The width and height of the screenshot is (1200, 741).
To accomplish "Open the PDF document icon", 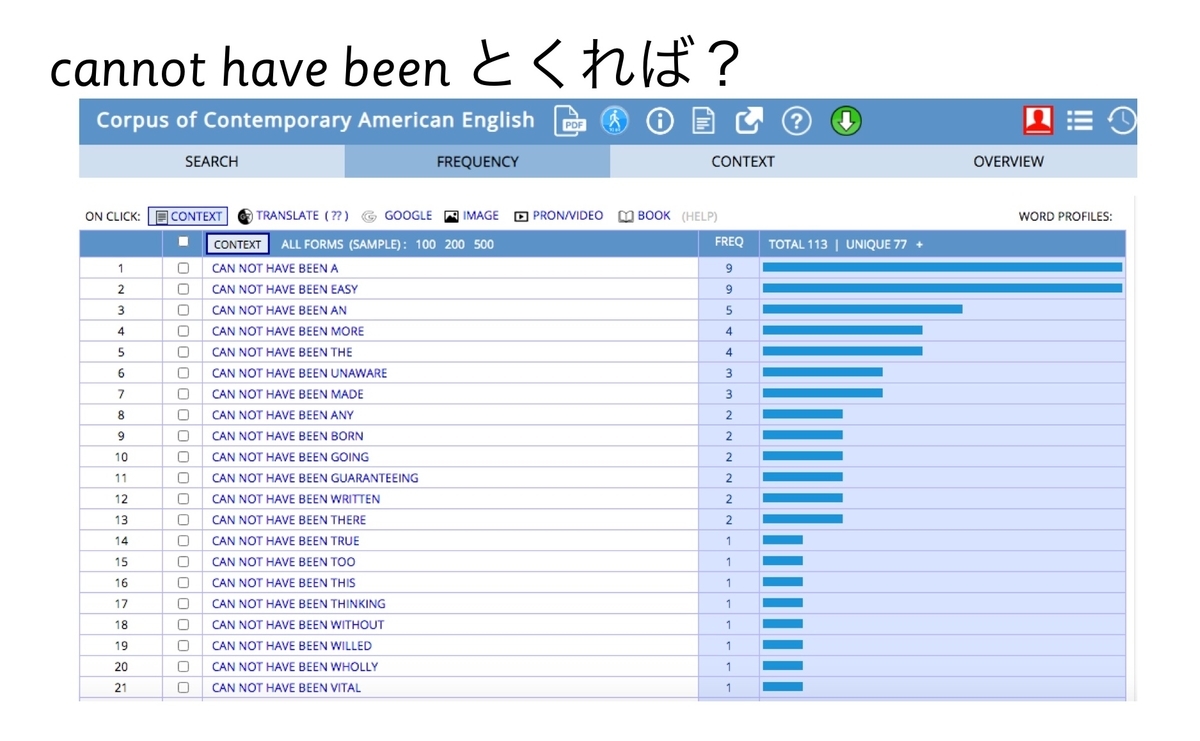I will click(x=571, y=121).
